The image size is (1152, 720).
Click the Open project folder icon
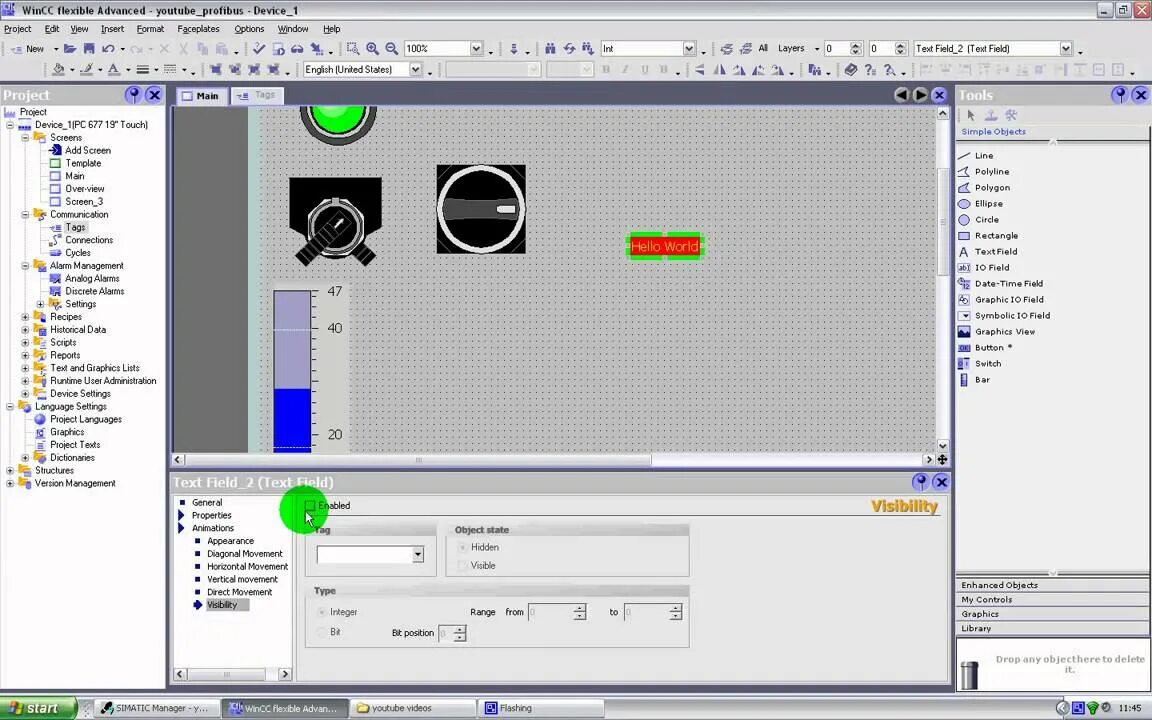tap(70, 48)
